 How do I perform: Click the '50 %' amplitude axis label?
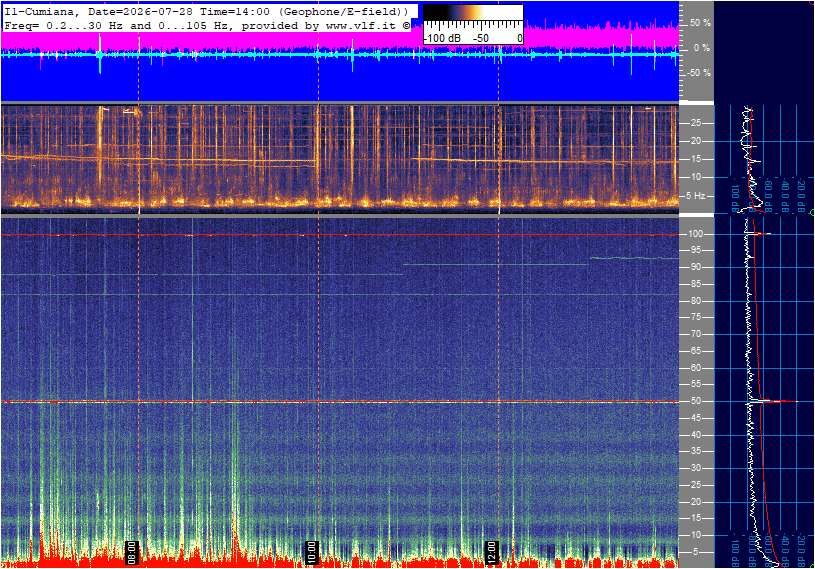(700, 23)
